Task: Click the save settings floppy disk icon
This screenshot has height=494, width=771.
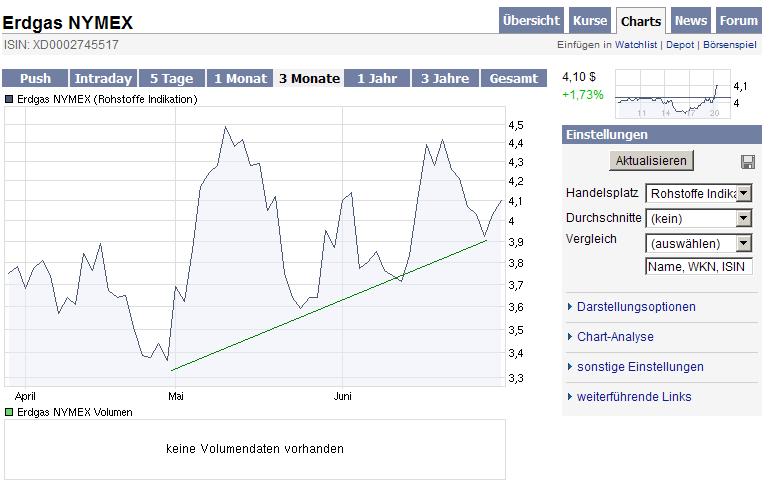Action: click(x=747, y=162)
